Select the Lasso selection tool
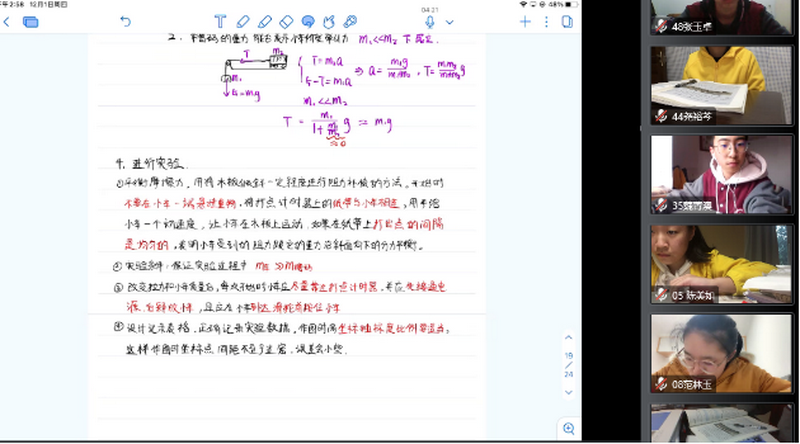The height and width of the screenshot is (444, 800). [307, 21]
